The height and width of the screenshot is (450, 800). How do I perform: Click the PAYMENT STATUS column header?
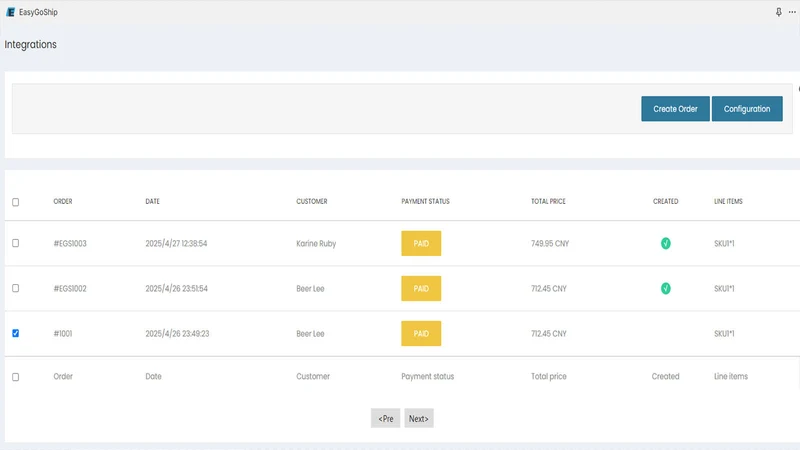coord(426,202)
